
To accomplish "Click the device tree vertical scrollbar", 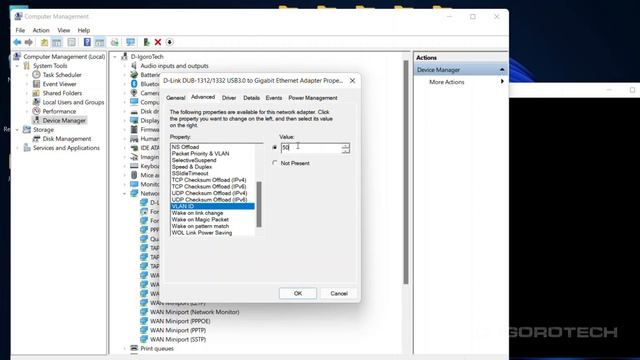I will tap(406, 171).
